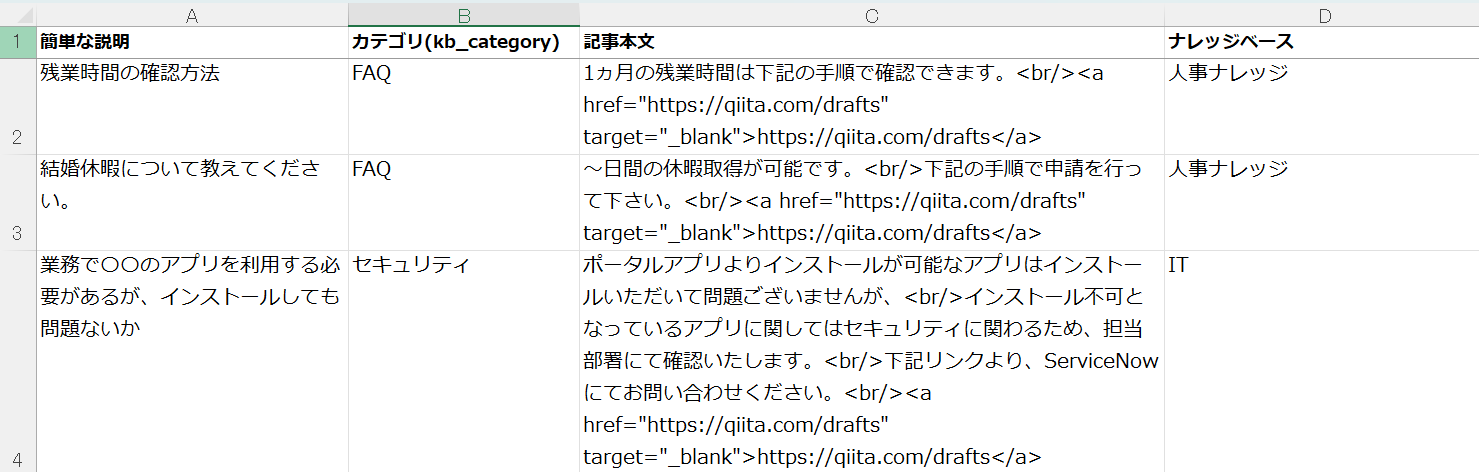This screenshot has width=1479, height=472.
Task: Click the header cell '簡単な説明'
Action: point(192,42)
